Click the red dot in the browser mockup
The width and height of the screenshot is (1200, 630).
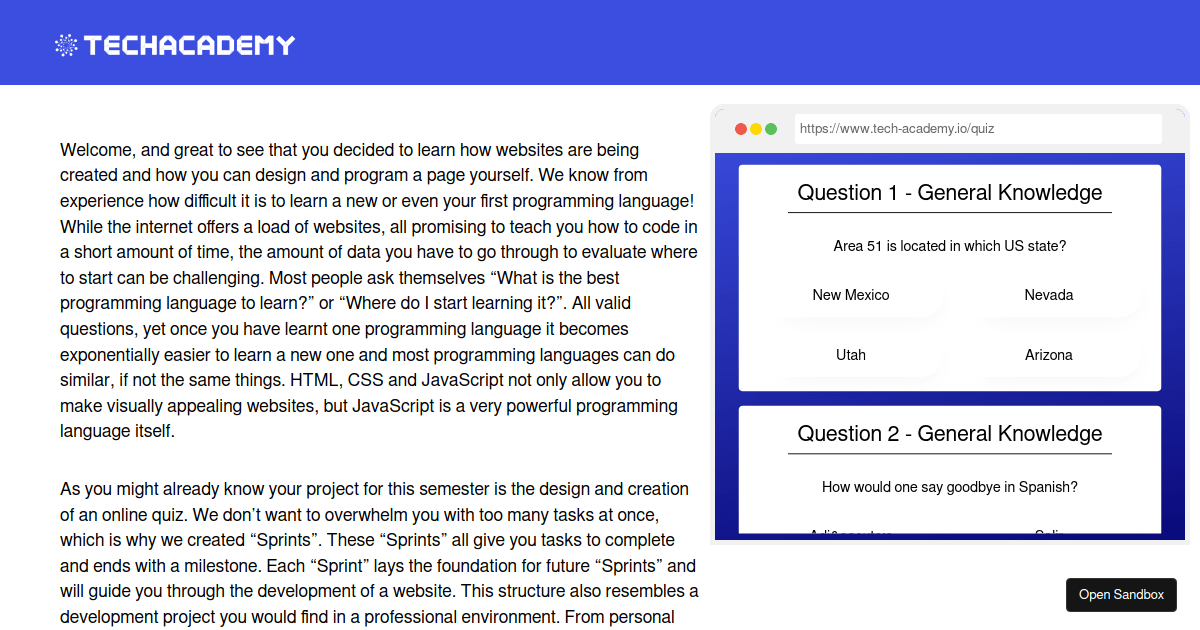pyautogui.click(x=739, y=129)
